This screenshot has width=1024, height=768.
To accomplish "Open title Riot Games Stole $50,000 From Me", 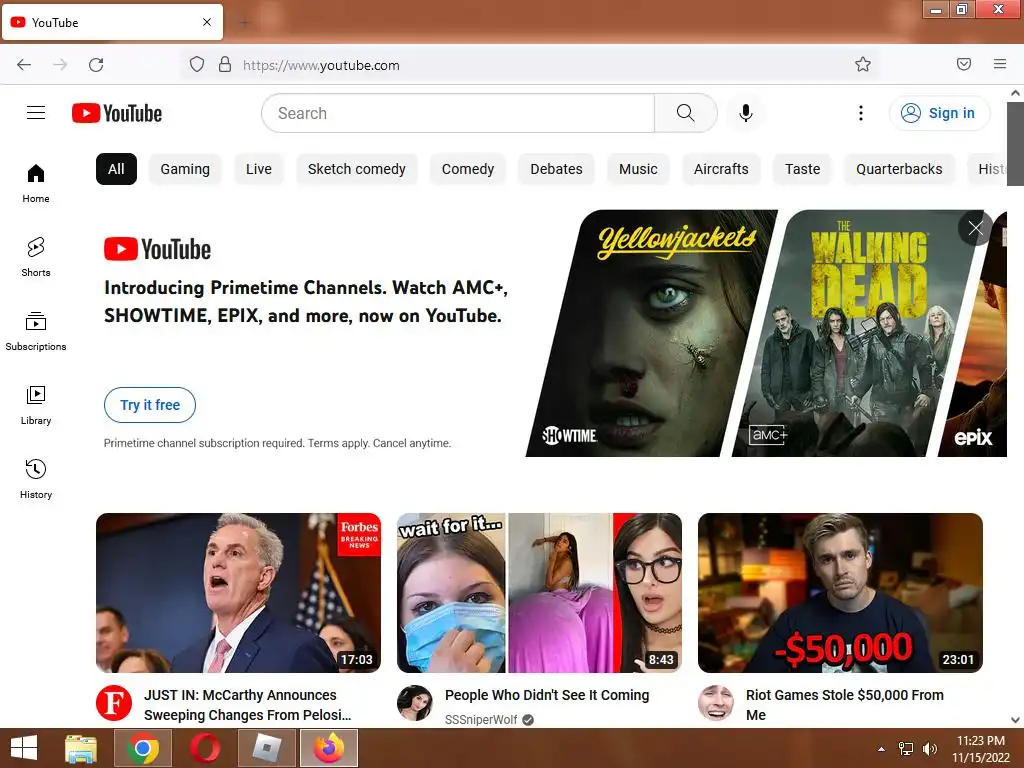I will 844,705.
